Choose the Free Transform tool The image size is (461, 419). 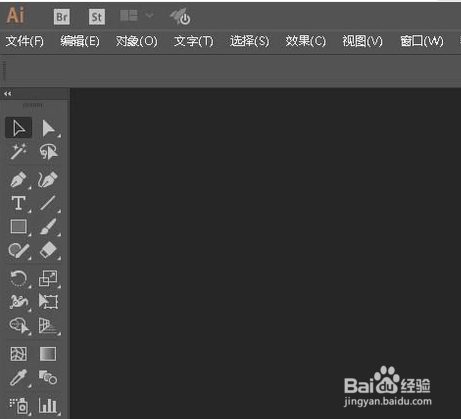pyautogui.click(x=49, y=302)
